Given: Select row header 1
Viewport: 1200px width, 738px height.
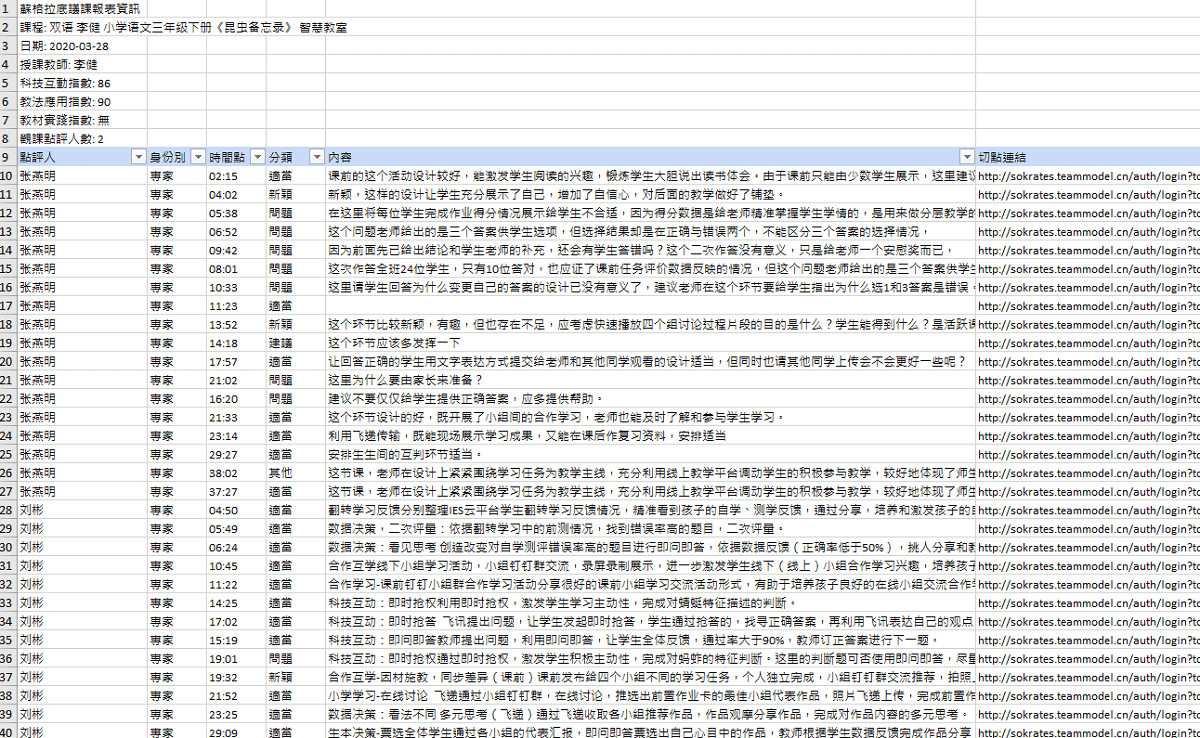Looking at the screenshot, I should pos(8,8).
